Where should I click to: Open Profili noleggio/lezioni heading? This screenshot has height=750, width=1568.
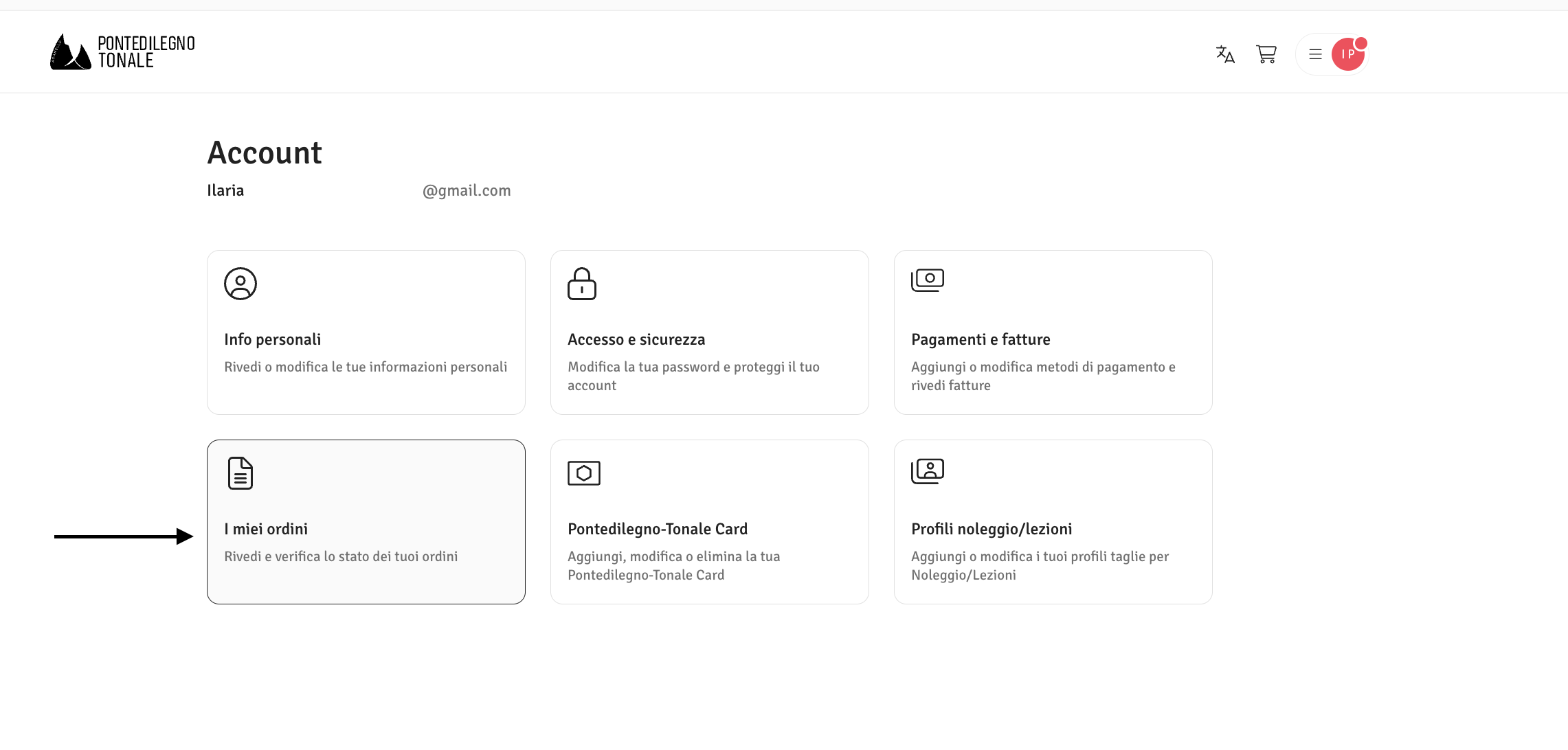(992, 529)
